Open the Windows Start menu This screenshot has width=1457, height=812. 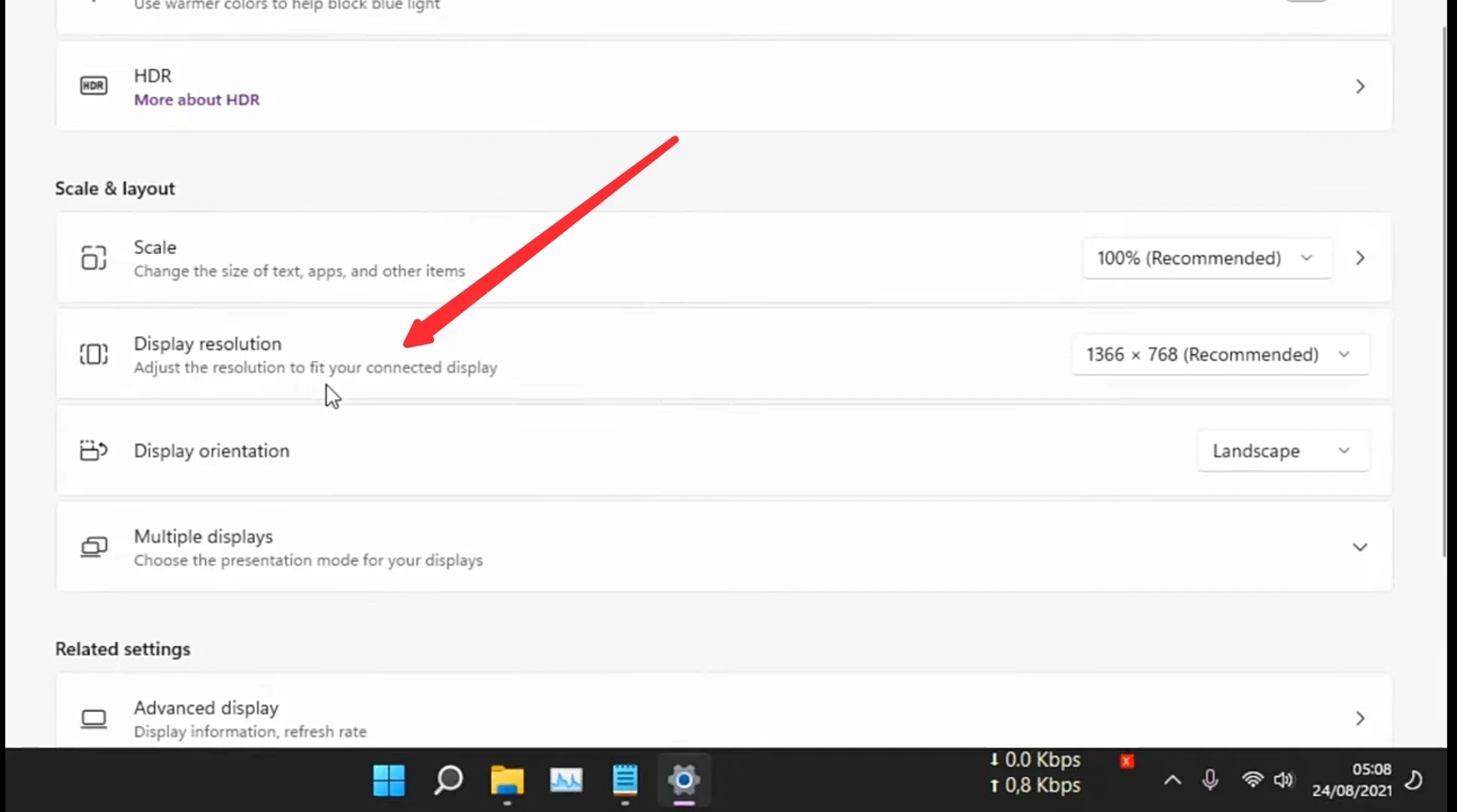click(389, 780)
